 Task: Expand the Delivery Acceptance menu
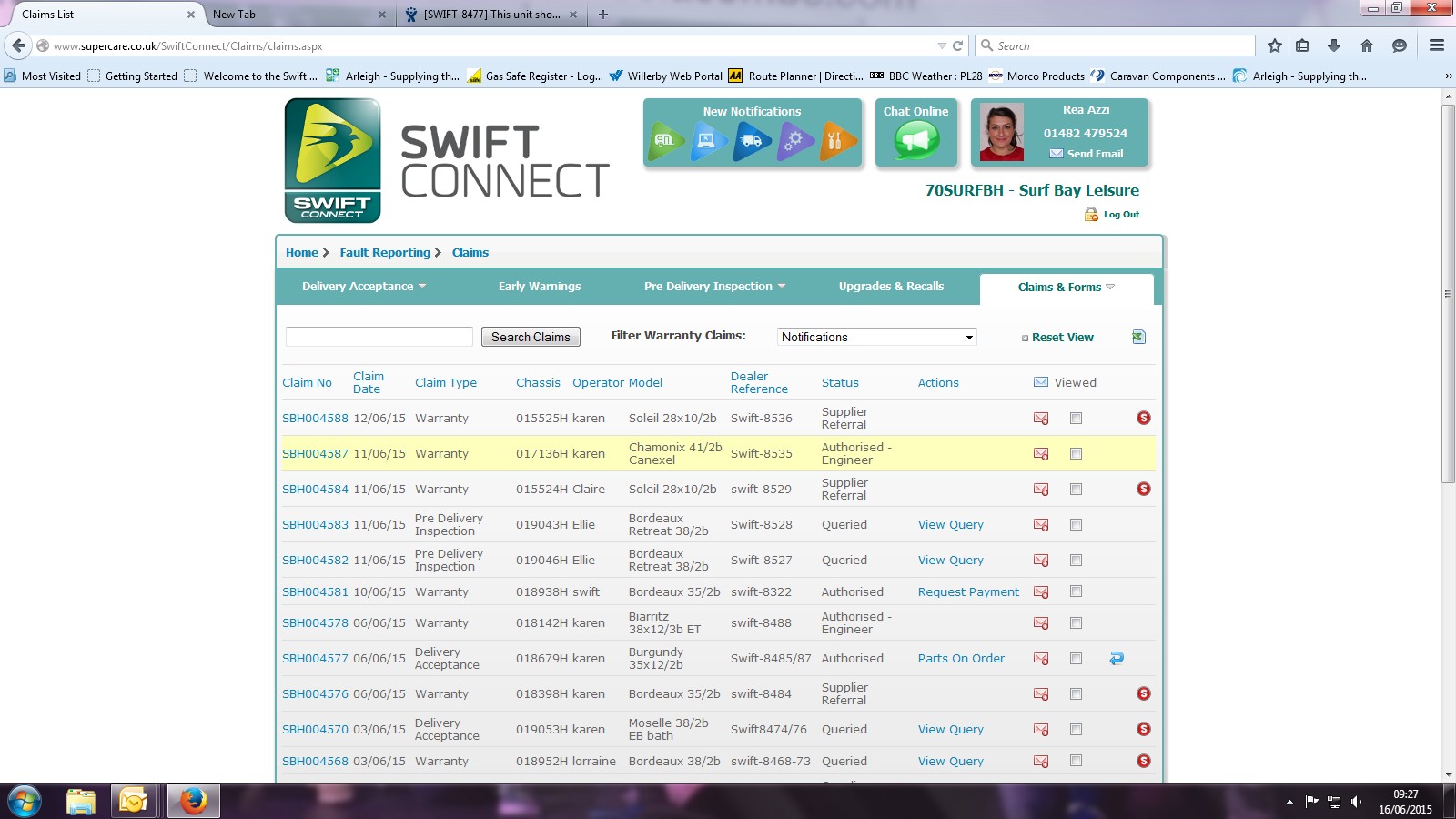tap(364, 286)
